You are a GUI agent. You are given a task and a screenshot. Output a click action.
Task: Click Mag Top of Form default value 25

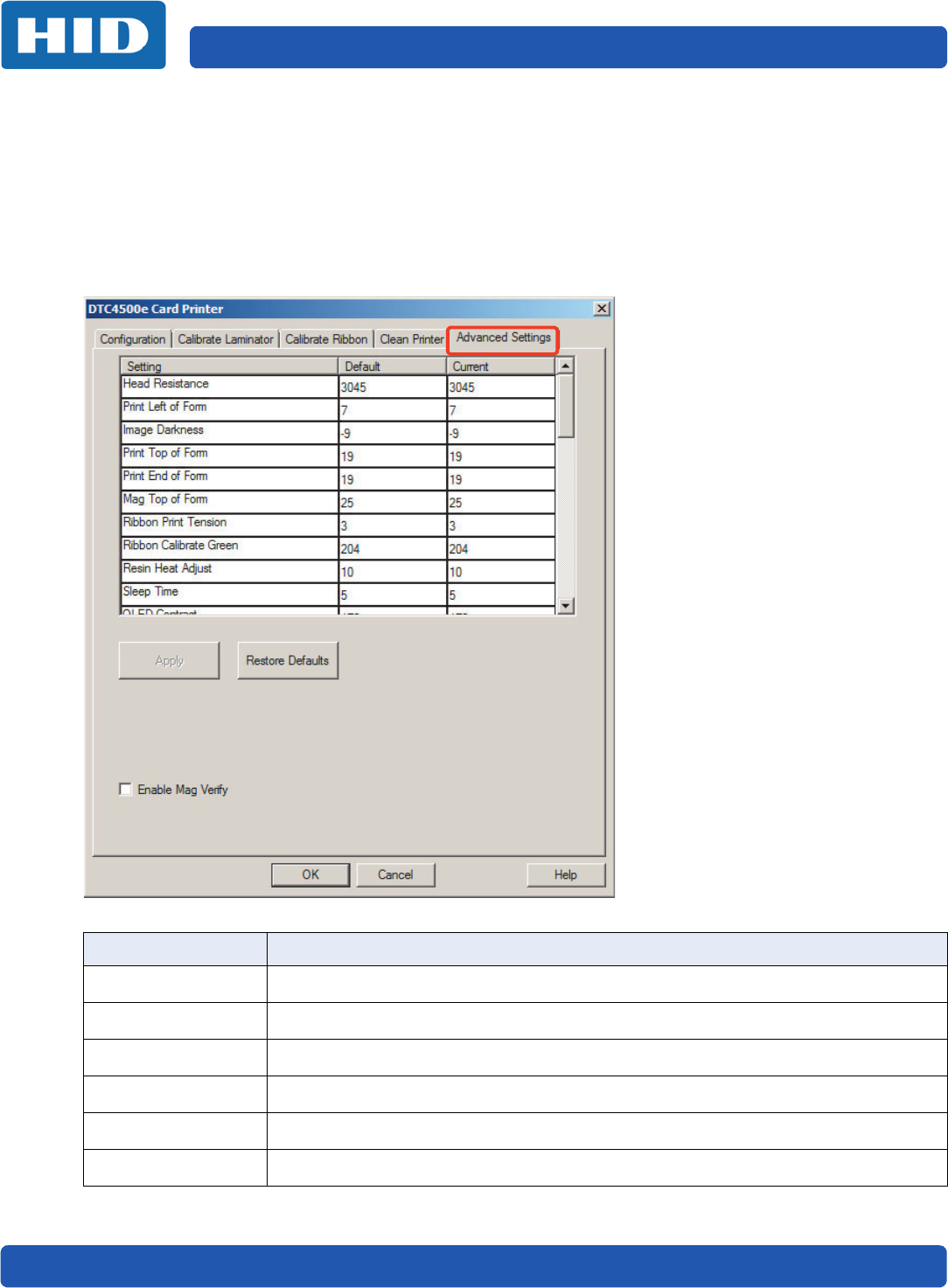pos(393,502)
